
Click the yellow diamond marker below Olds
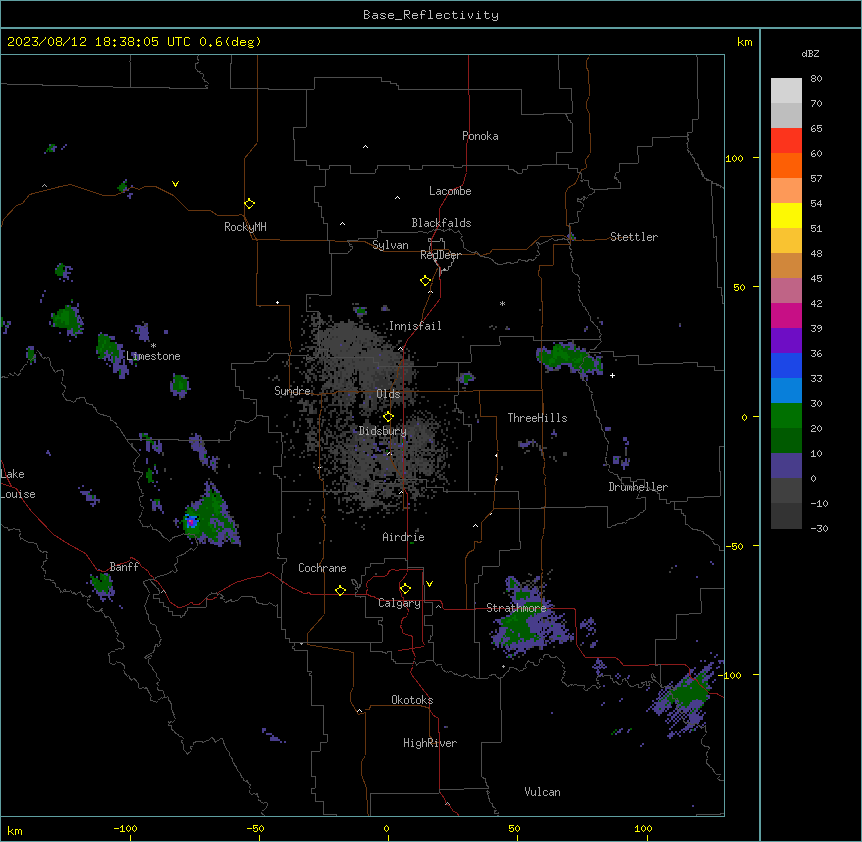[388, 417]
